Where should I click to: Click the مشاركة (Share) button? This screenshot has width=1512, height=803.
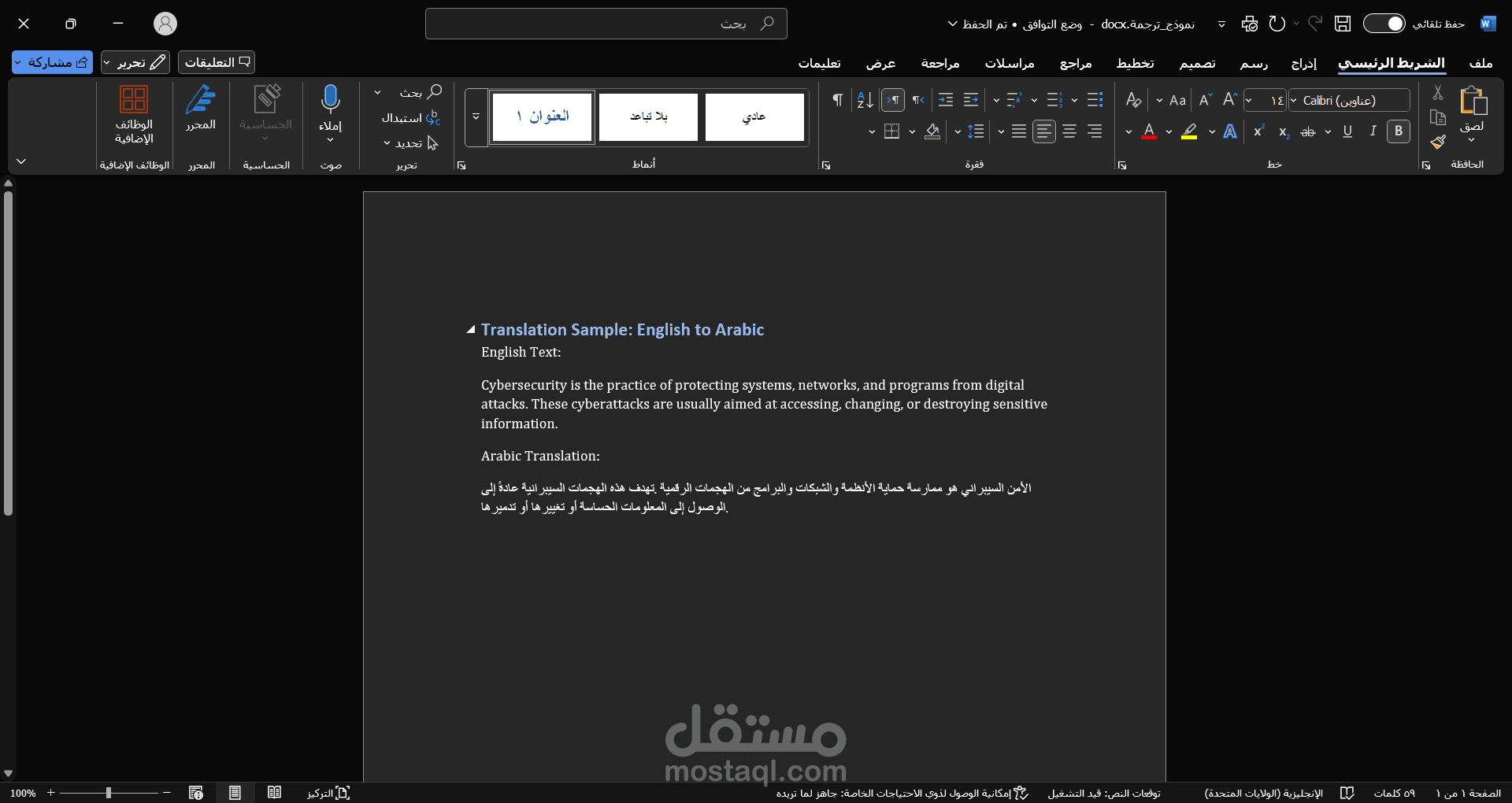(52, 62)
